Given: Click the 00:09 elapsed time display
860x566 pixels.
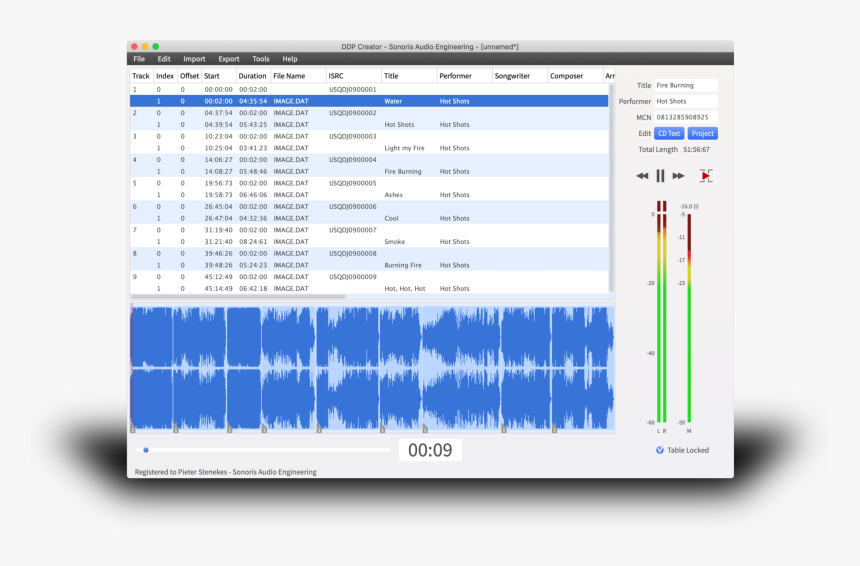Looking at the screenshot, I should 430,450.
